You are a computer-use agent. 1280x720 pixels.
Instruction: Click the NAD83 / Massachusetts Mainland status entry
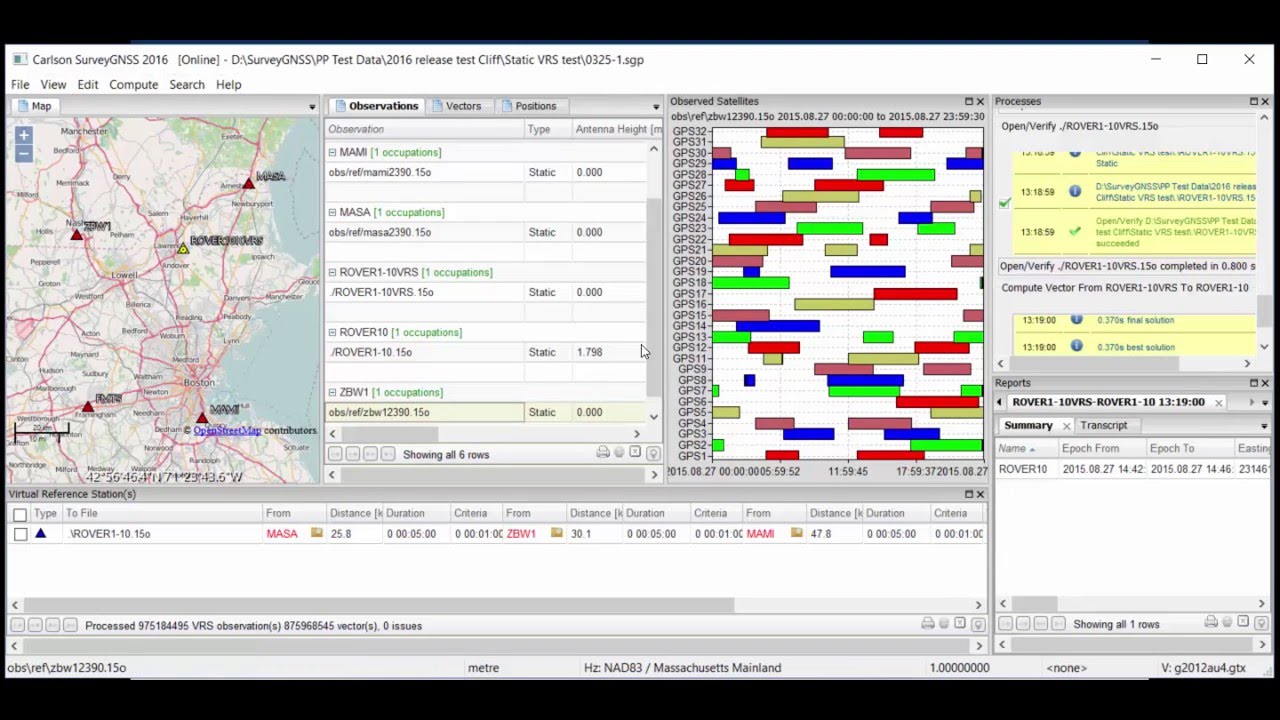pos(682,668)
